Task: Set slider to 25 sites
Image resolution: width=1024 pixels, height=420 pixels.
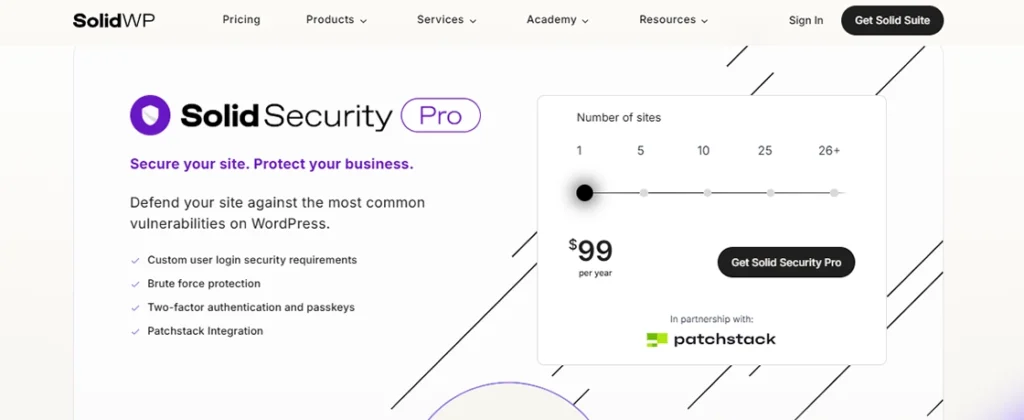Action: (x=771, y=193)
